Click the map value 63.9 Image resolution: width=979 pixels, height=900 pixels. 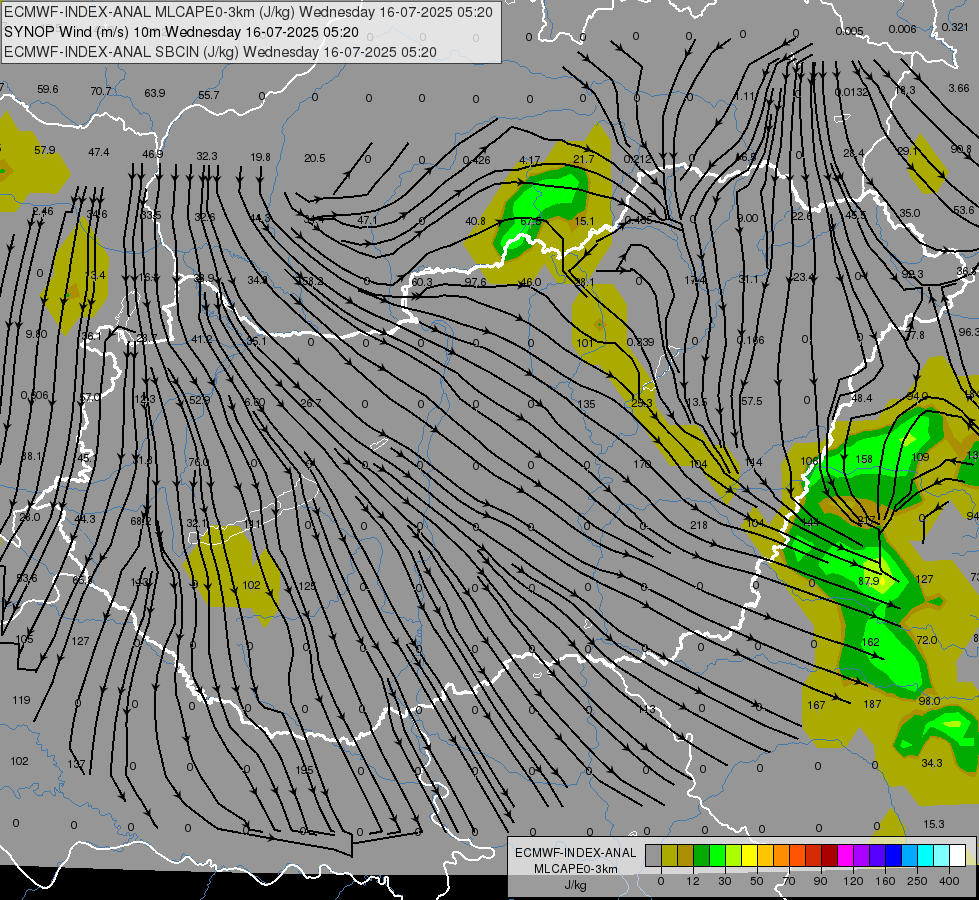click(155, 93)
